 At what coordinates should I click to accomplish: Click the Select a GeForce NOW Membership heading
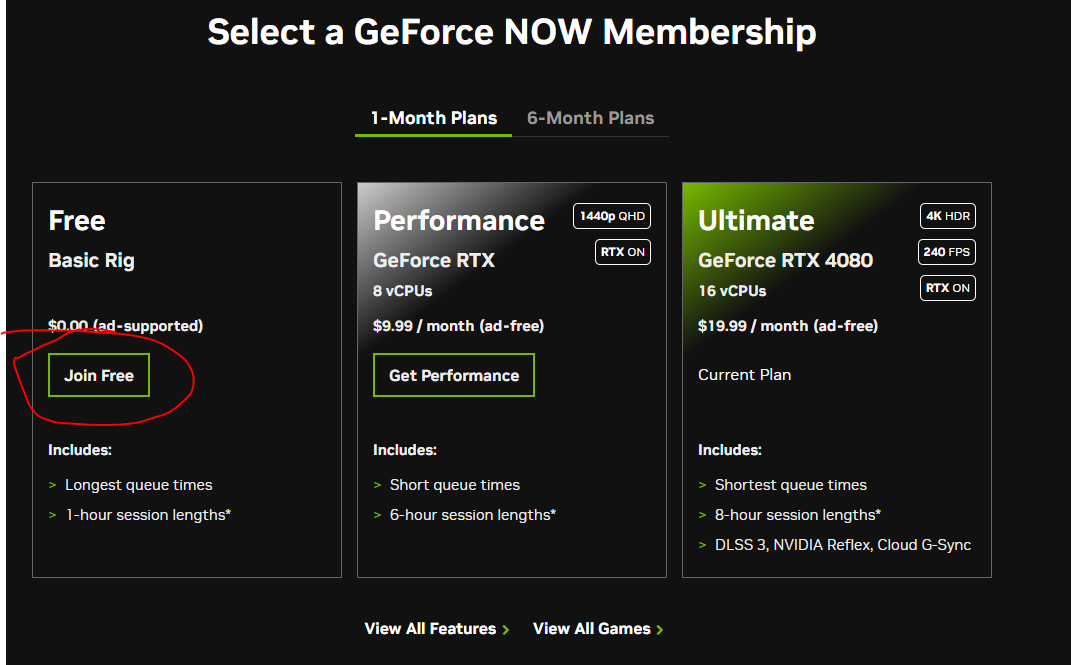coord(511,32)
